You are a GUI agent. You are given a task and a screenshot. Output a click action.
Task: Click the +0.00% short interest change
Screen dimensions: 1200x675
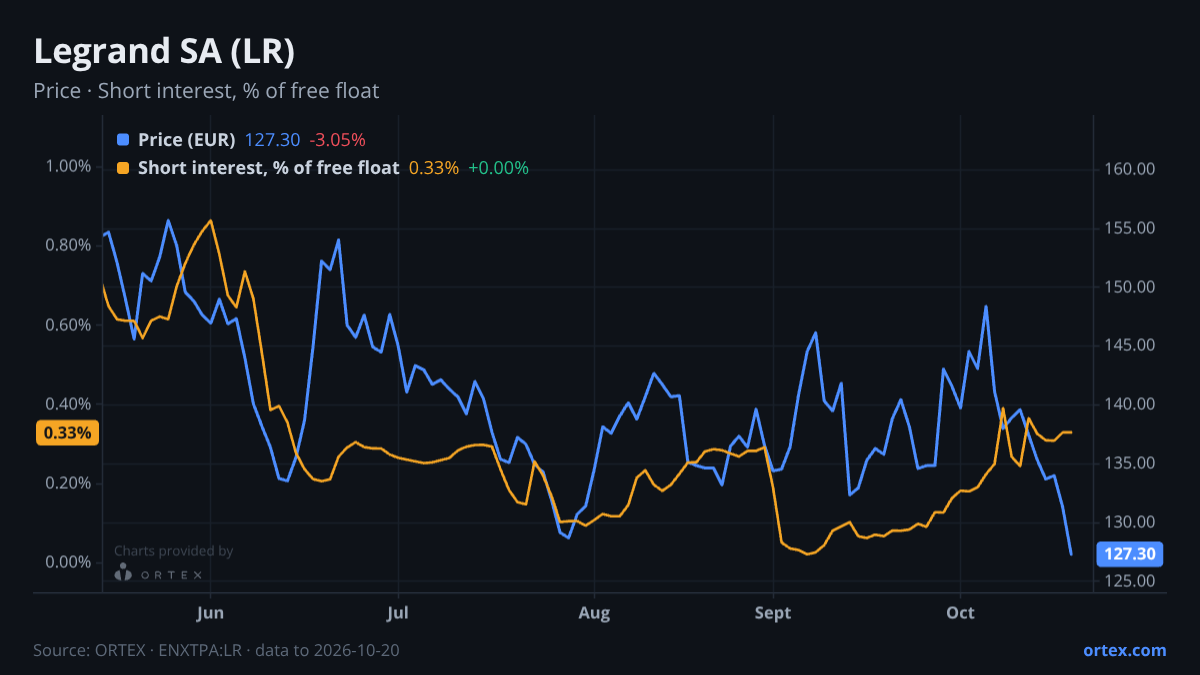click(498, 168)
